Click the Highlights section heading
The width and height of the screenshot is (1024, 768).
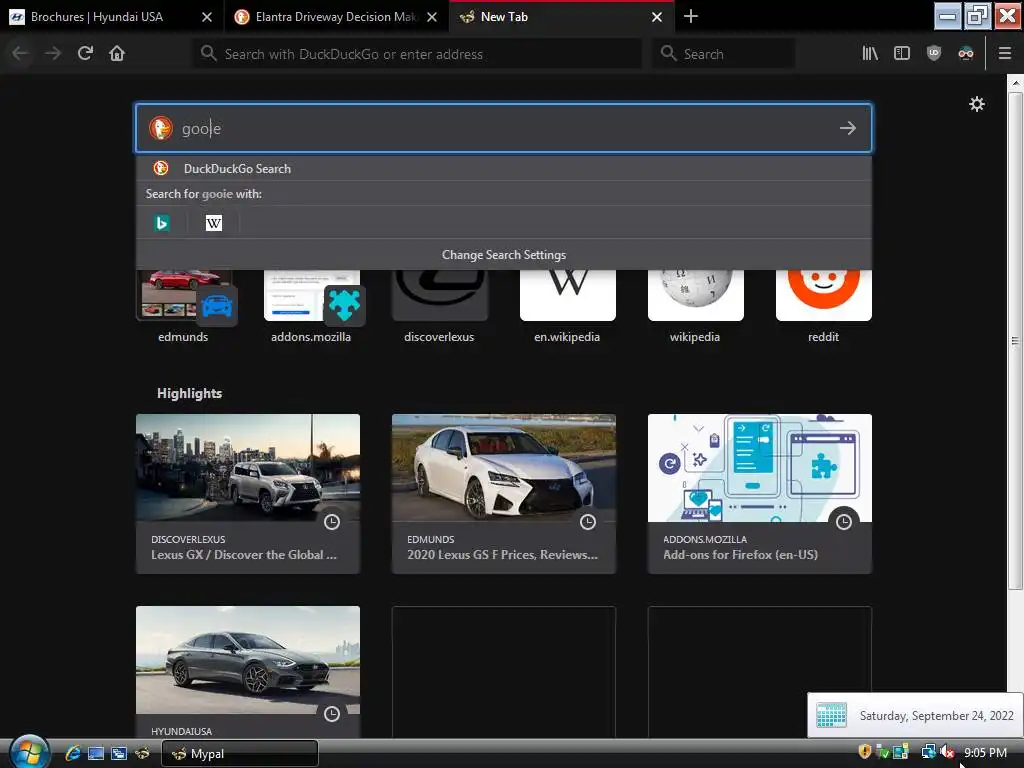pos(189,393)
